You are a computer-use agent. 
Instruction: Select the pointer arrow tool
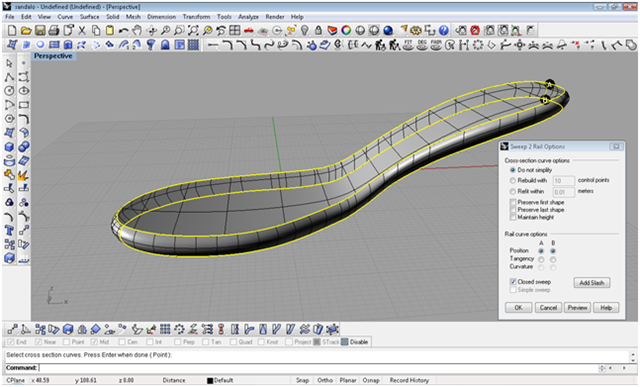pos(9,63)
